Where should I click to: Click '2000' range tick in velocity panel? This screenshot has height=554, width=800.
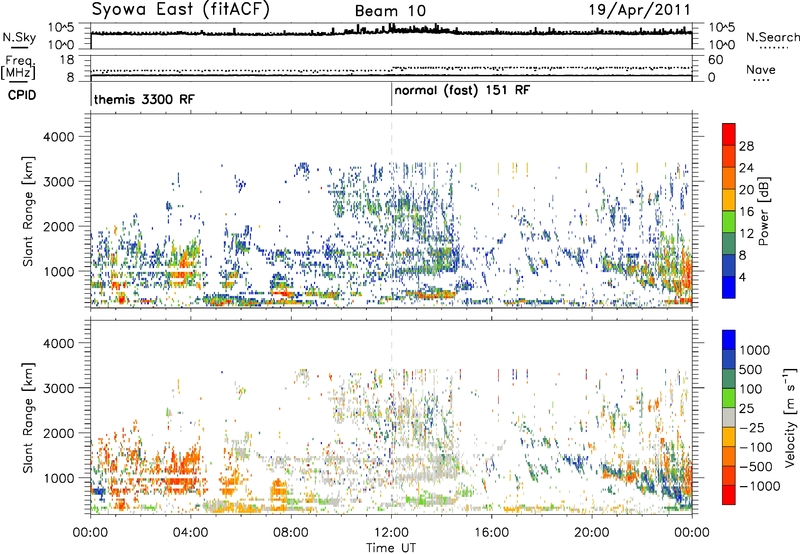pos(58,433)
